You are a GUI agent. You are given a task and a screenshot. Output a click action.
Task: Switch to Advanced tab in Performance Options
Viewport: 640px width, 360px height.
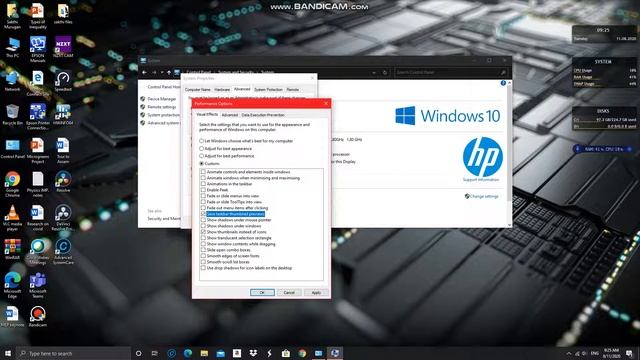[229, 115]
